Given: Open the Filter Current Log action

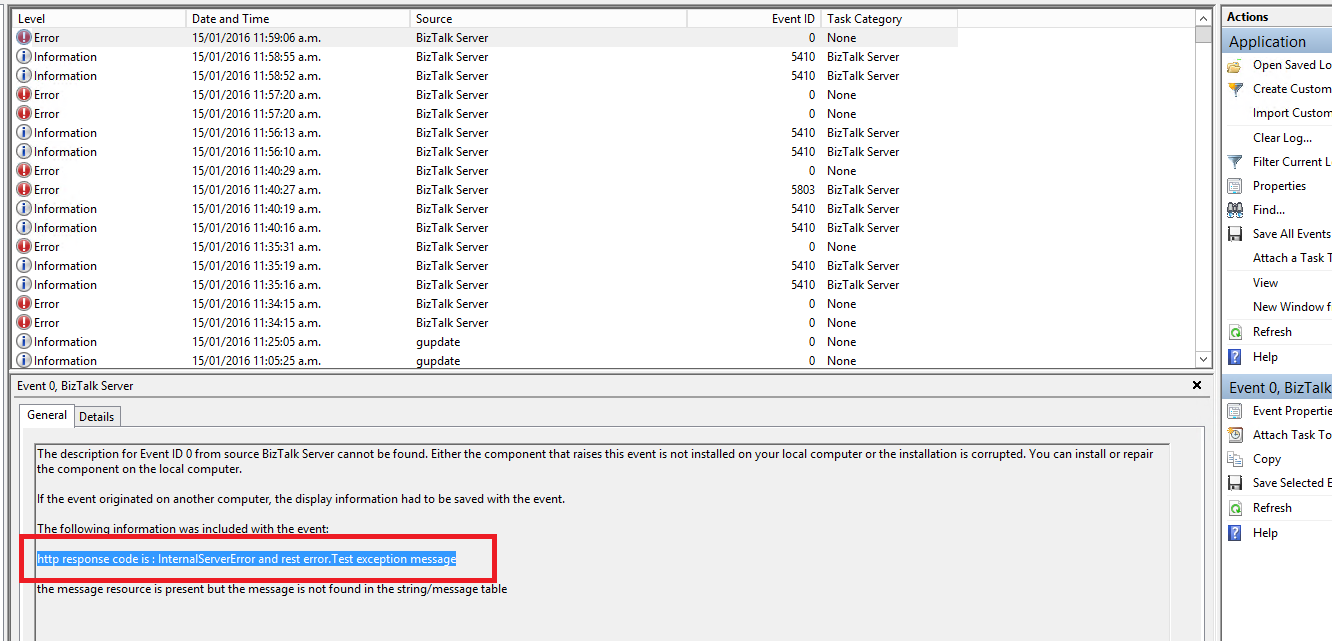Looking at the screenshot, I should click(1292, 162).
